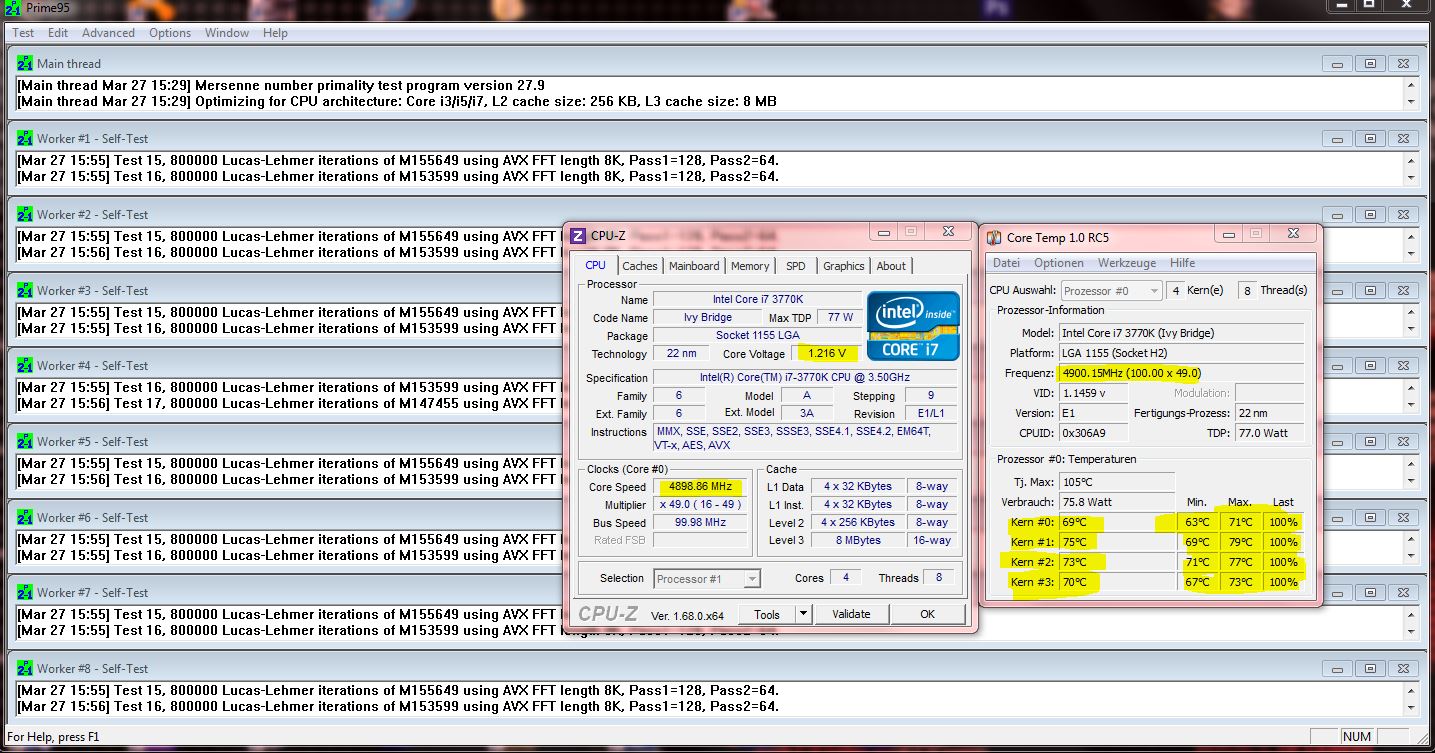Click the Core Temp title bar icon
The image size is (1435, 753).
click(993, 237)
